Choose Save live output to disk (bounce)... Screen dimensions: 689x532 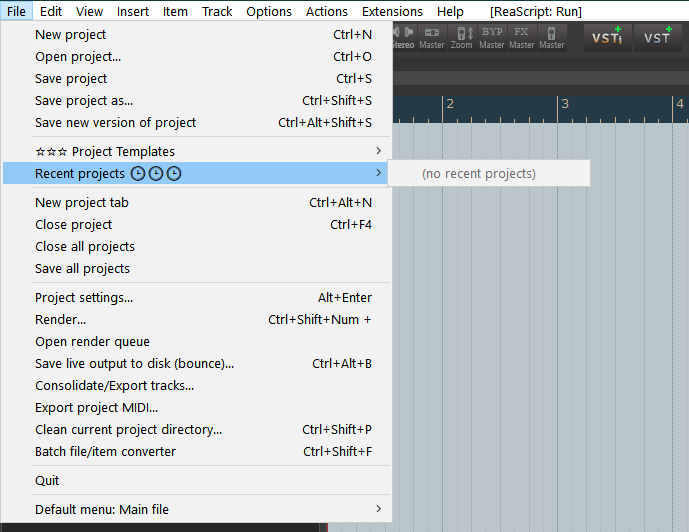[196, 363]
